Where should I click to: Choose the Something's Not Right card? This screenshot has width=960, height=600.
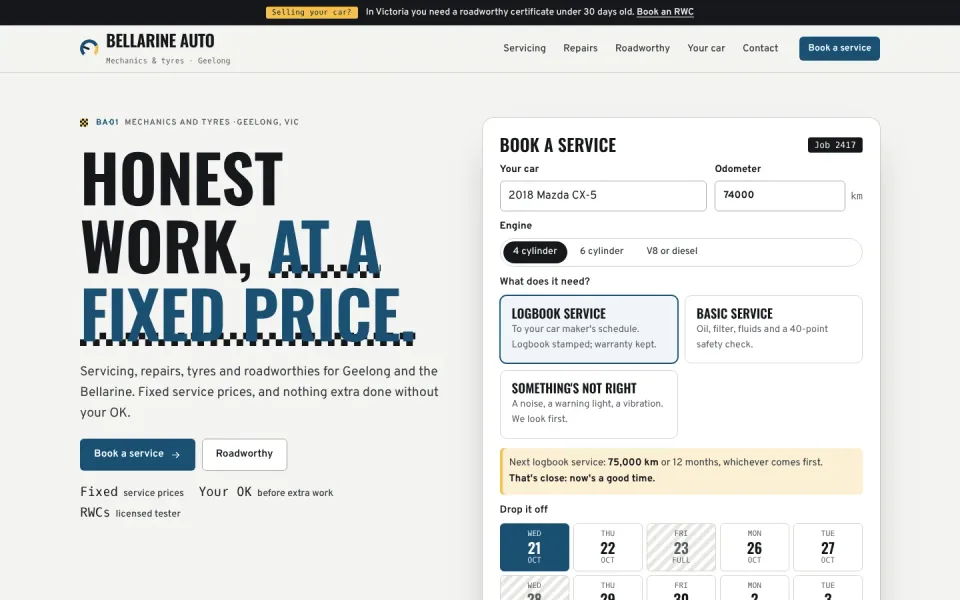click(x=589, y=404)
